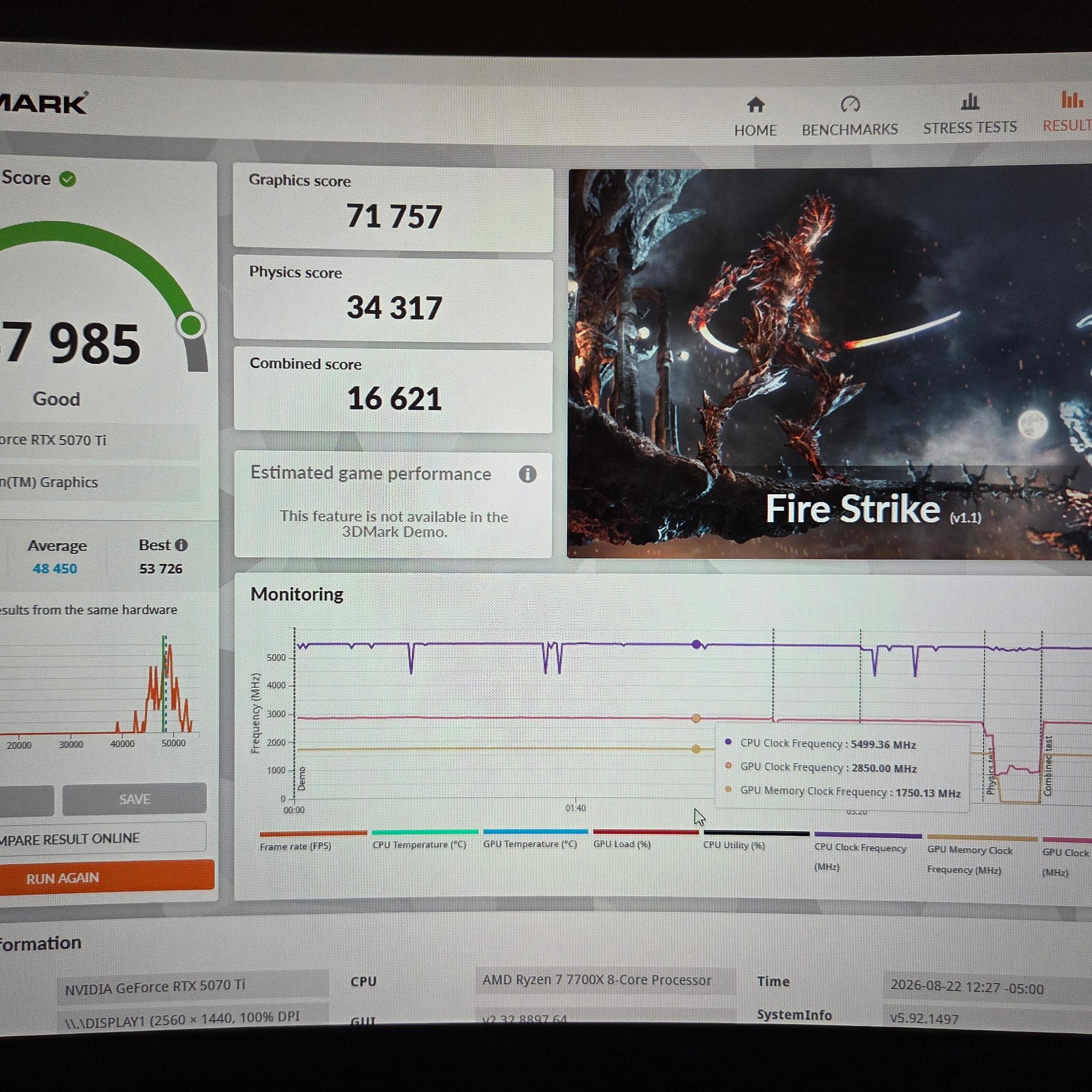Click the red Frame rate color bar

pyautogui.click(x=313, y=833)
